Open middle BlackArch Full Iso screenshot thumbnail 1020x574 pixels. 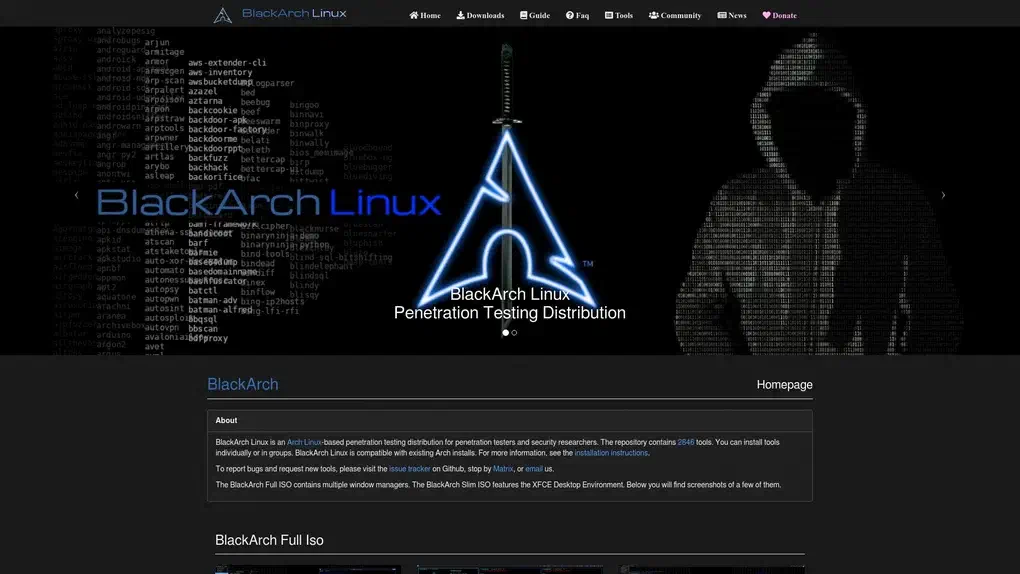point(510,569)
